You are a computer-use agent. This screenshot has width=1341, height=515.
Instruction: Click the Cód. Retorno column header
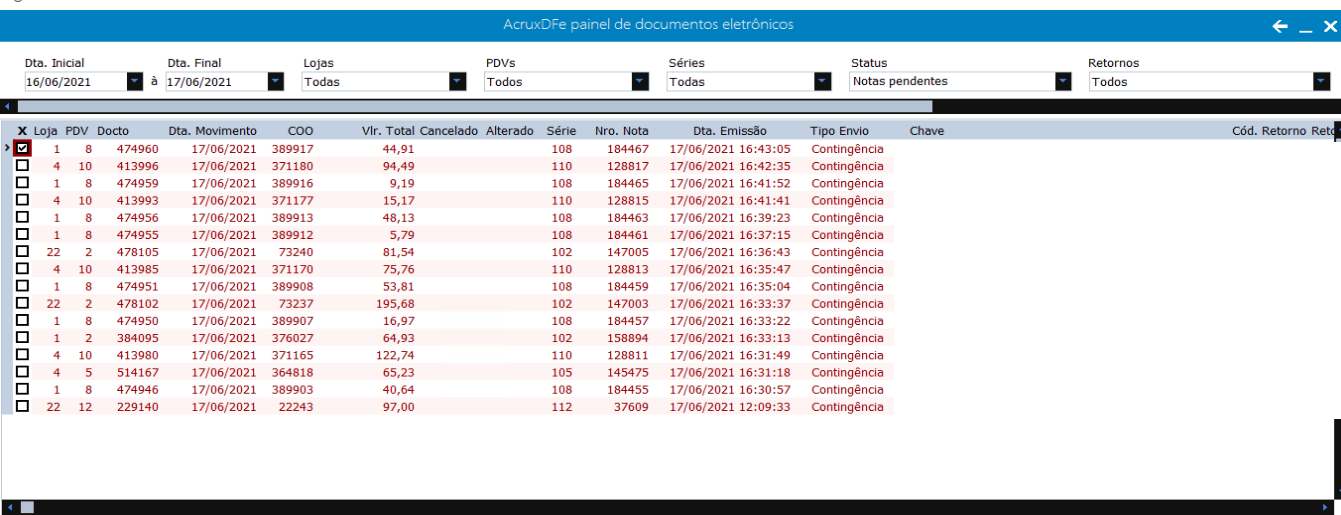[1269, 131]
